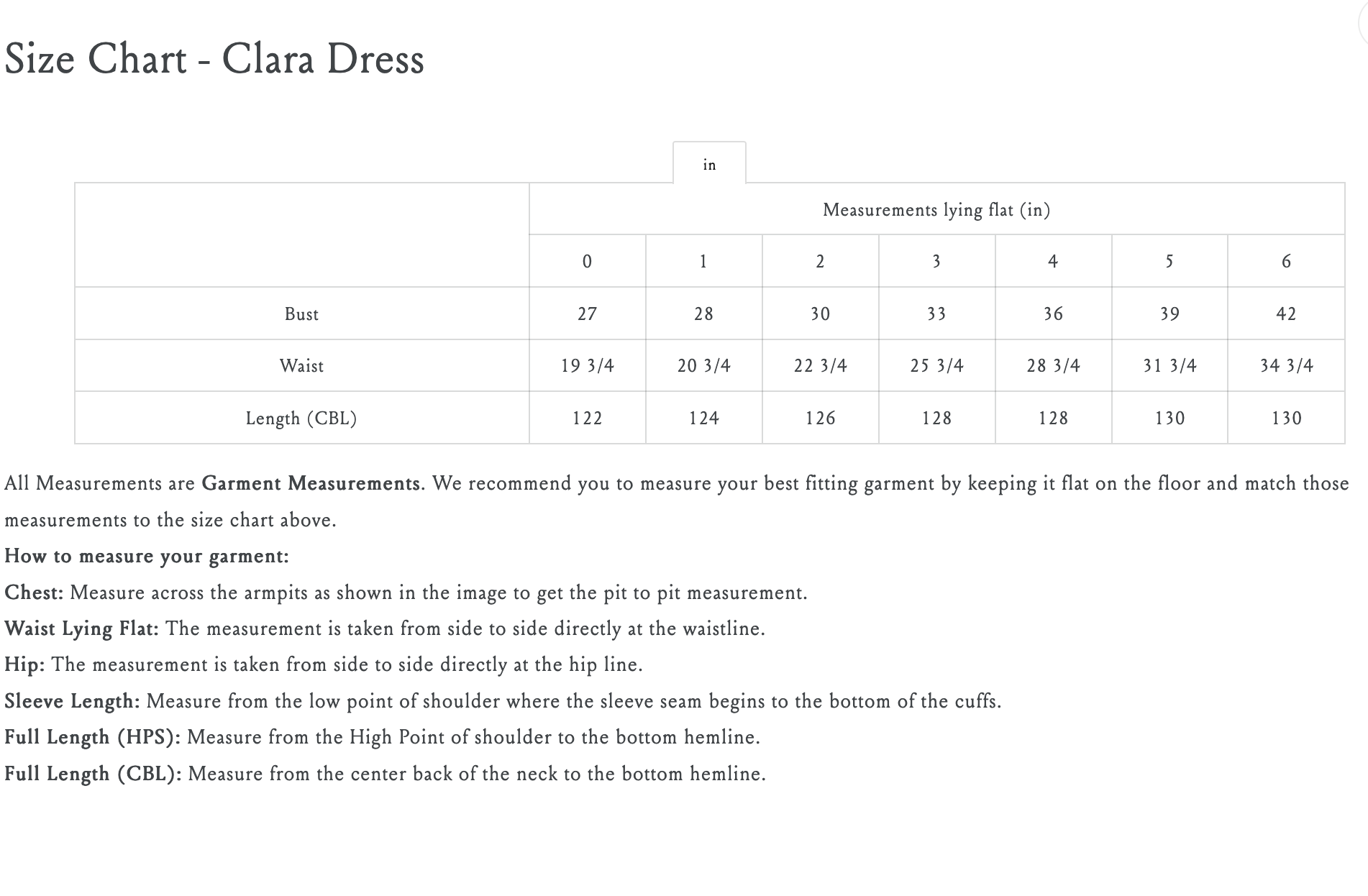Click the "Sleeve Length:" bold label
Viewport: 1368px width, 896px height.
click(x=72, y=701)
